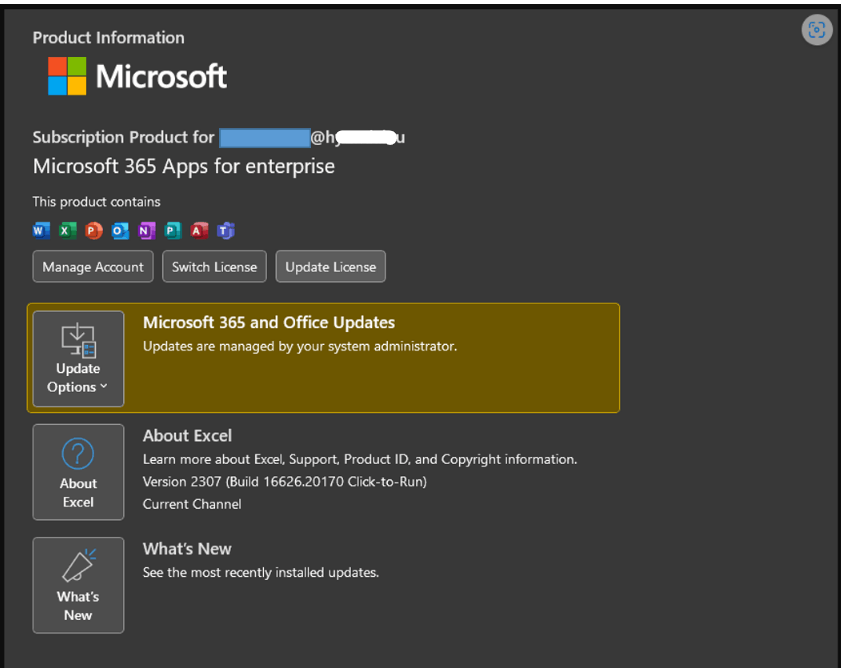842x670 pixels.
Task: Click 'See the most recently installed updates' text
Action: pyautogui.click(x=261, y=572)
